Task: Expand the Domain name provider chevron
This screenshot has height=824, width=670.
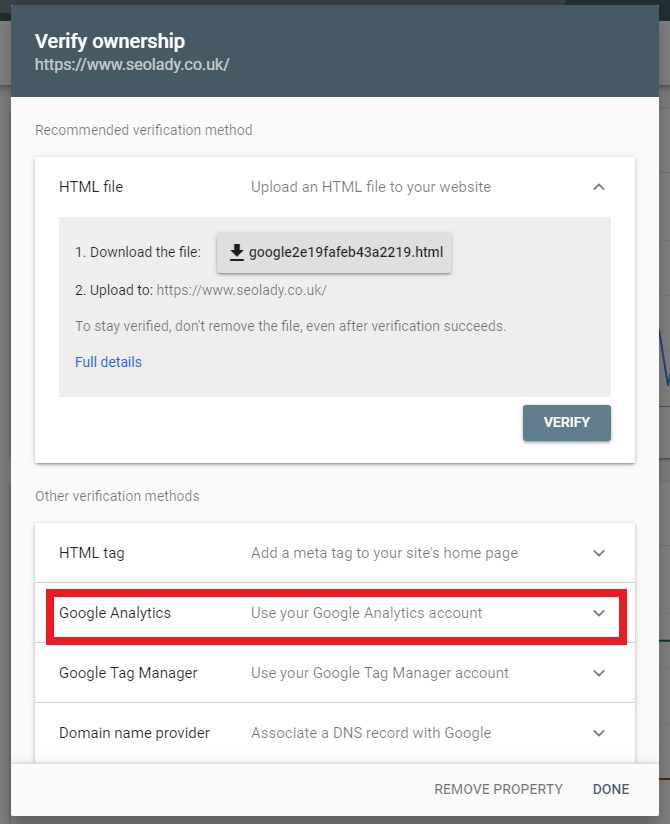Action: coord(599,733)
